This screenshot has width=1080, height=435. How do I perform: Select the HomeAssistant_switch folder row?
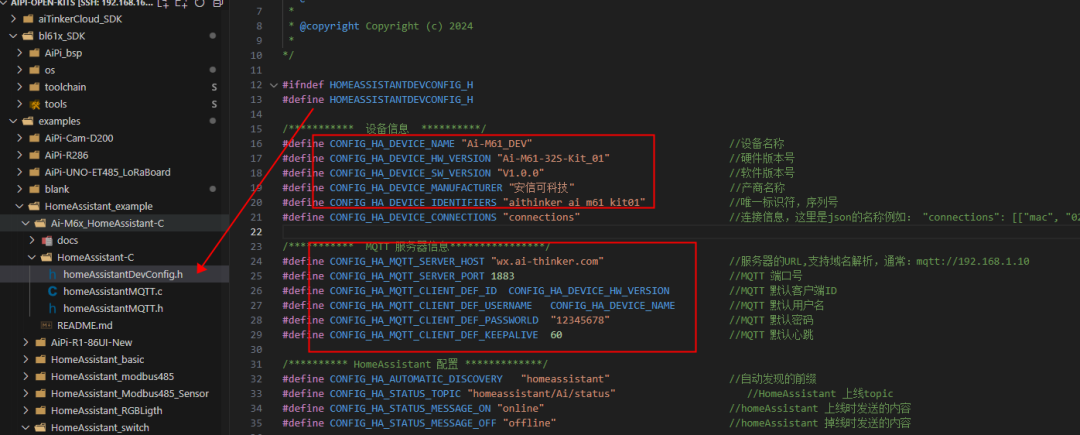(x=114, y=427)
